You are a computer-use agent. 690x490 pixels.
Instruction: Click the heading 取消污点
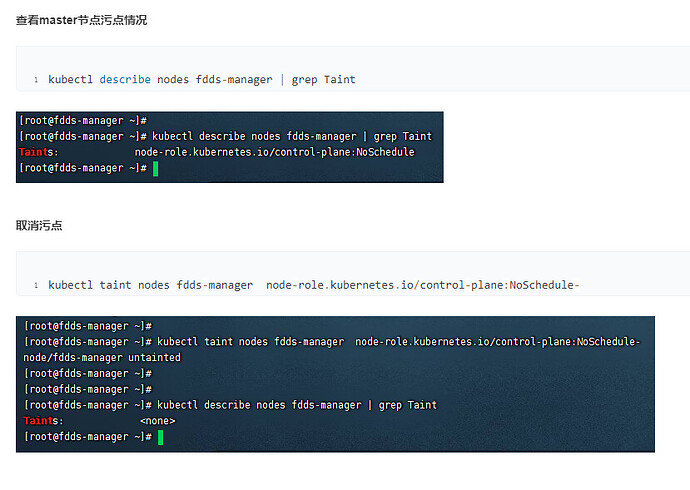[x=39, y=225]
